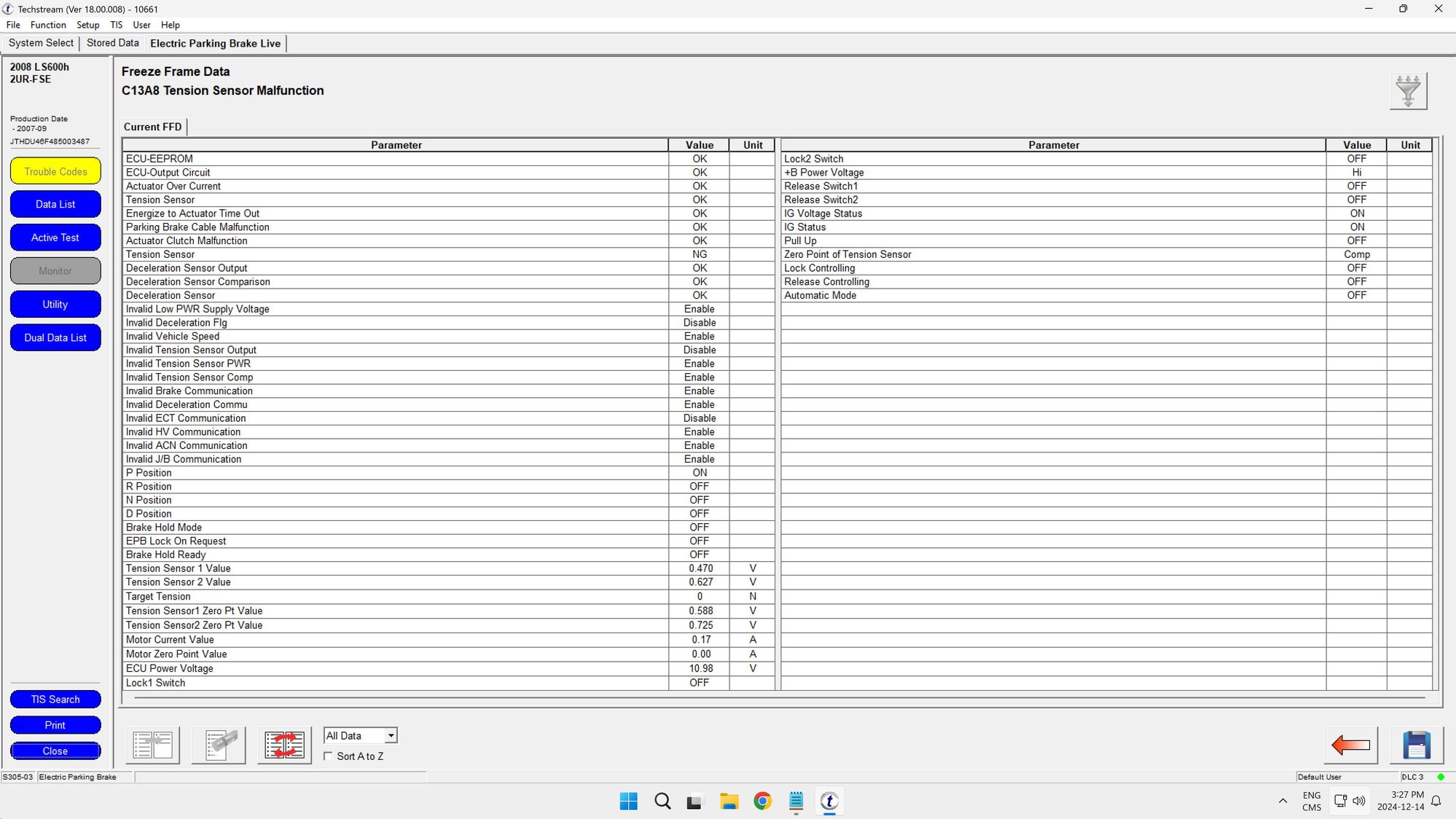Image resolution: width=1456 pixels, height=819 pixels.
Task: Select Invalid Tension Sensor Output row
Action: click(x=448, y=350)
